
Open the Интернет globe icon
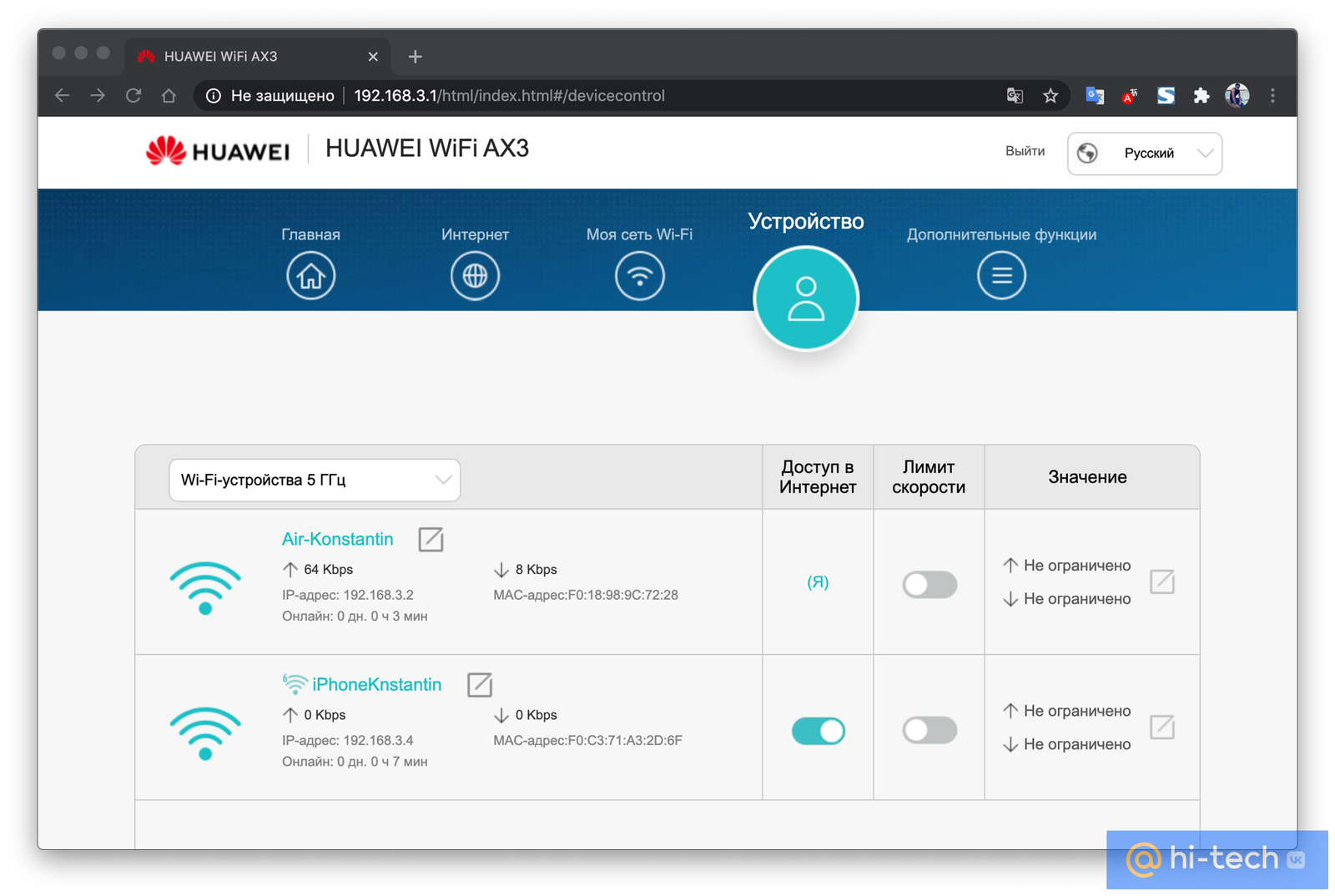(x=475, y=275)
